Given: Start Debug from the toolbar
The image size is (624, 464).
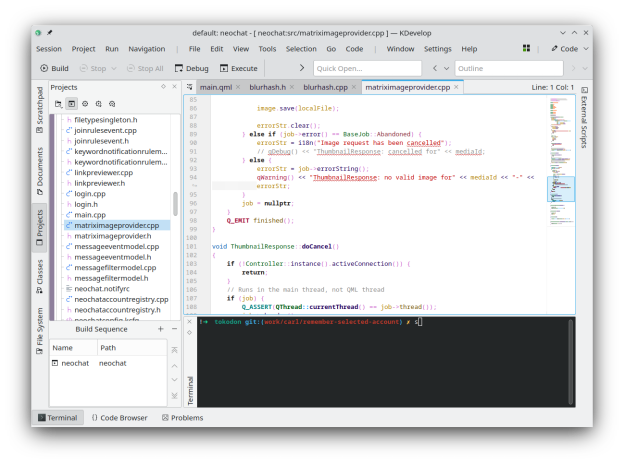Looking at the screenshot, I should (x=191, y=68).
